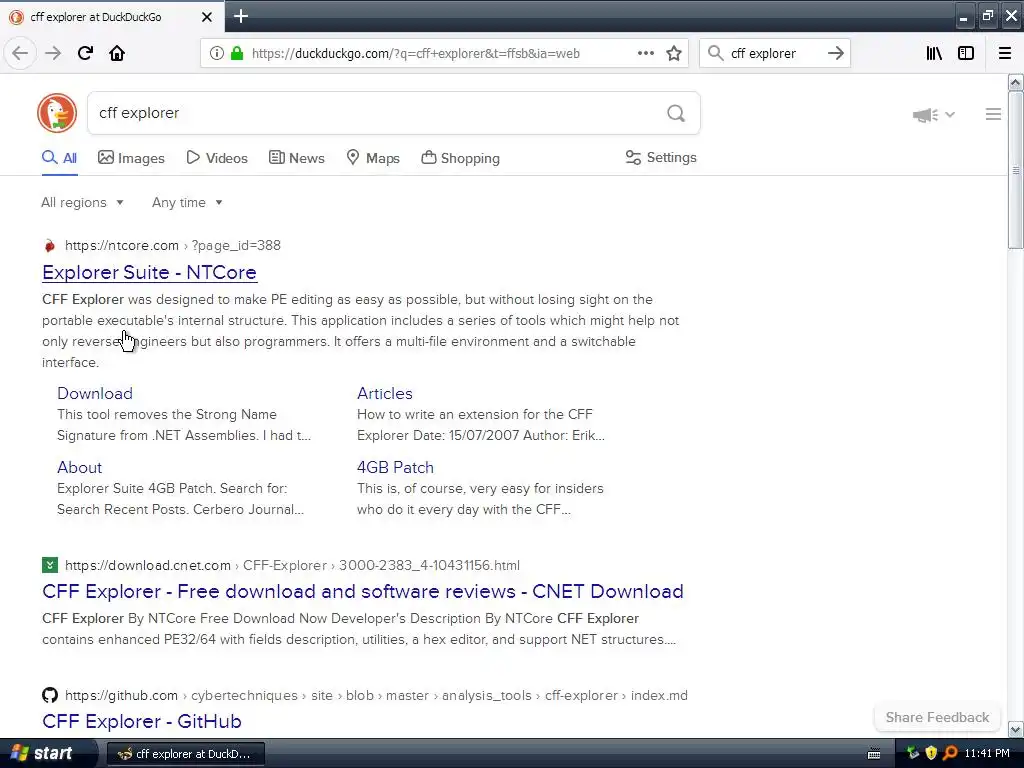Click the security shield tray icon

(931, 754)
